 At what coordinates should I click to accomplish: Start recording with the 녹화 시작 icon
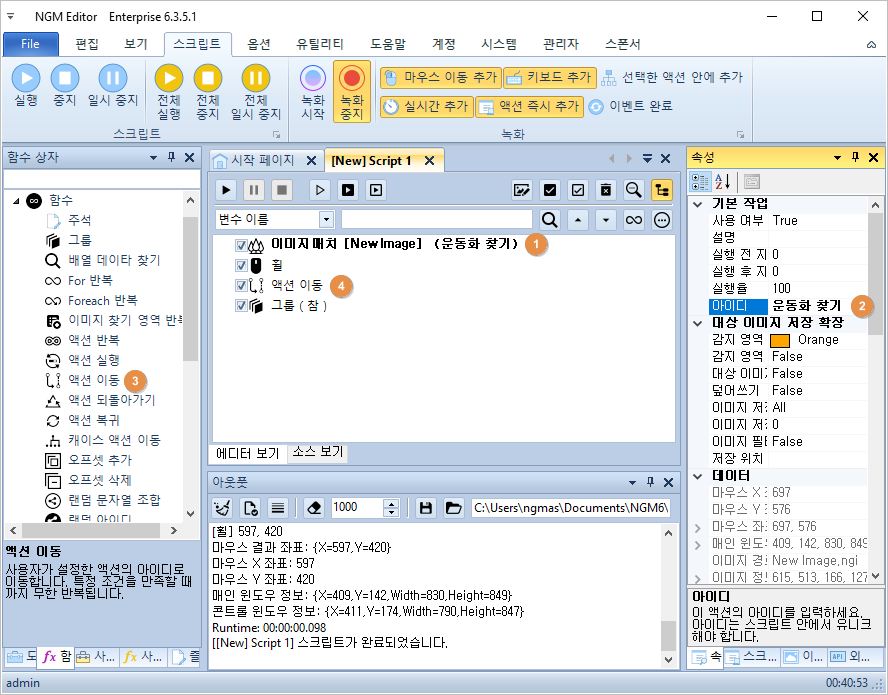[313, 78]
